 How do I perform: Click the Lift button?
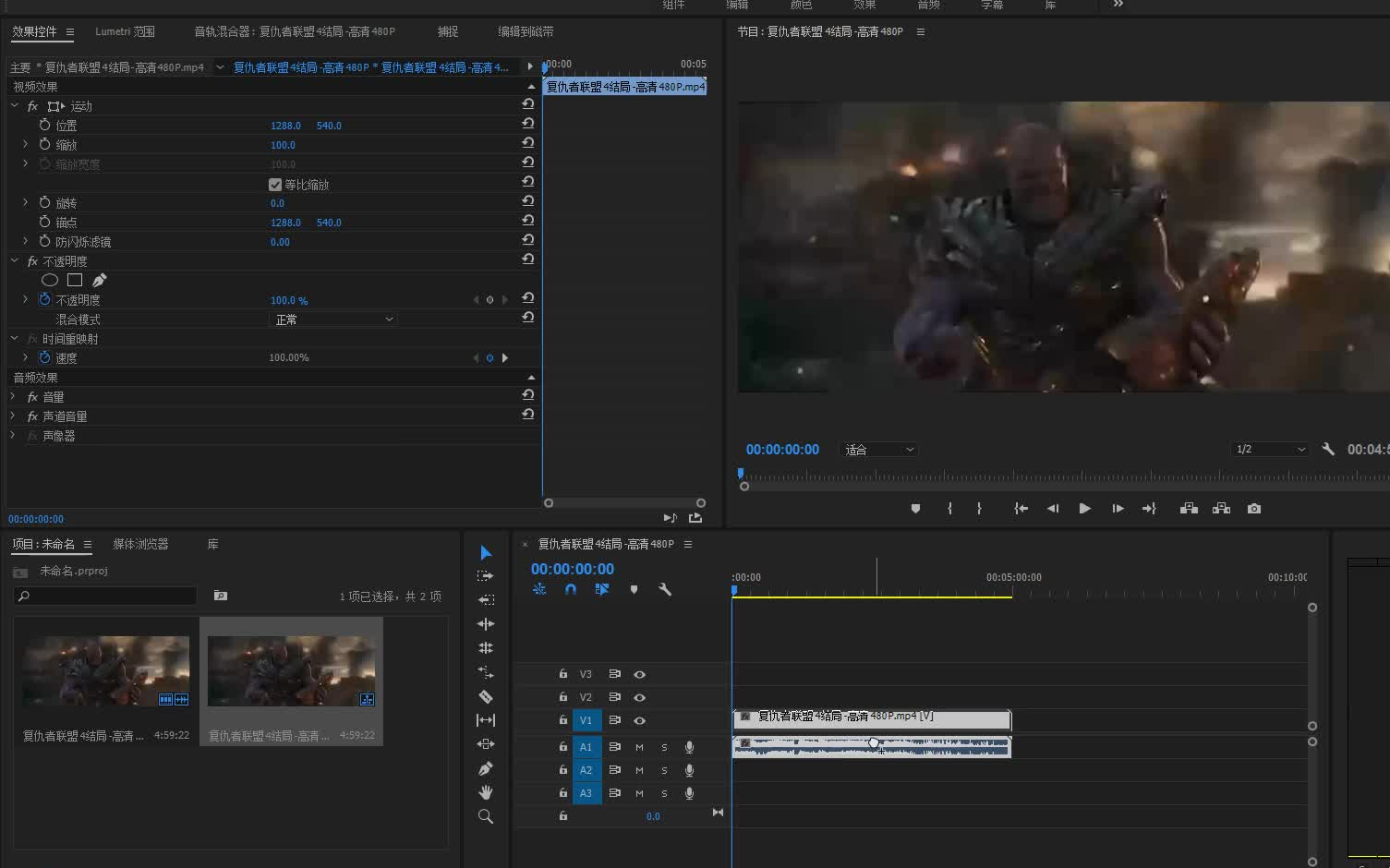tap(1189, 509)
